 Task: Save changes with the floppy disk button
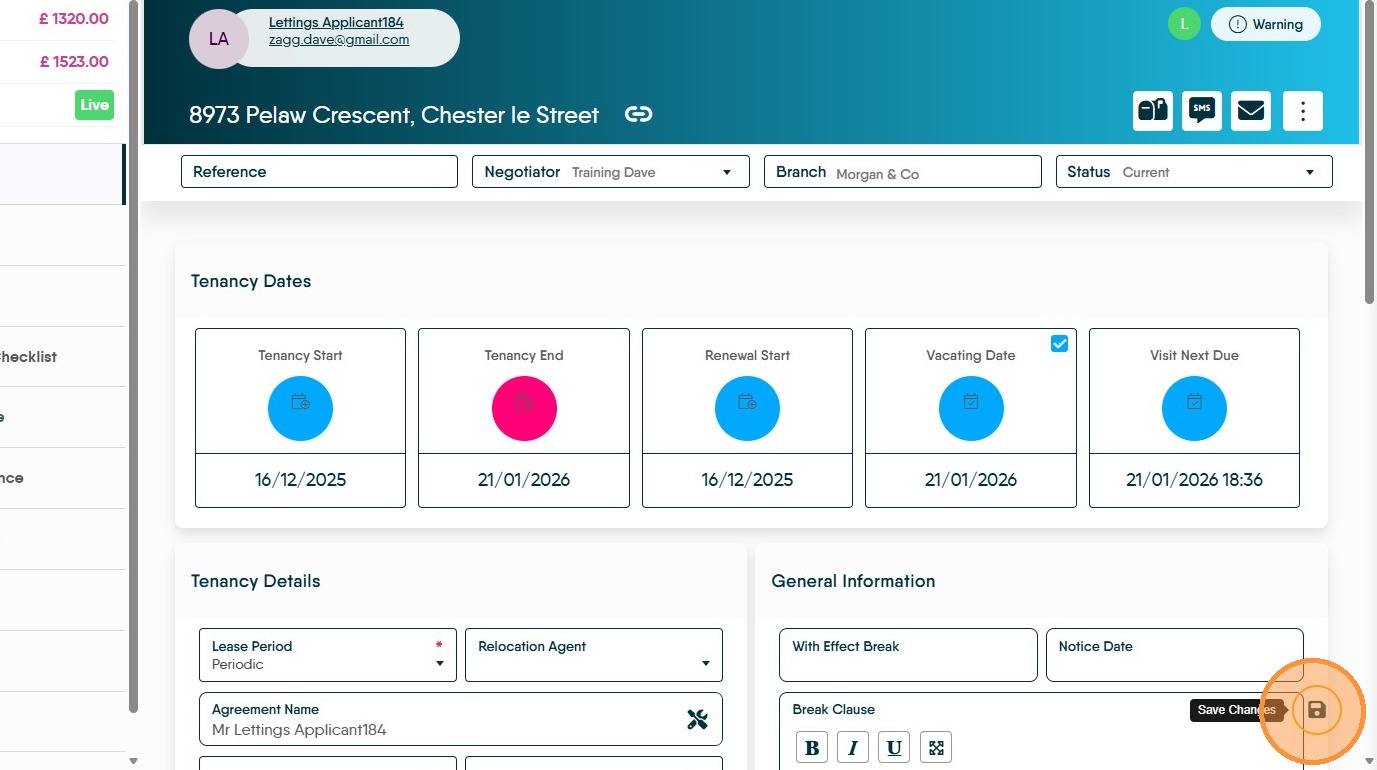pyautogui.click(x=1317, y=710)
